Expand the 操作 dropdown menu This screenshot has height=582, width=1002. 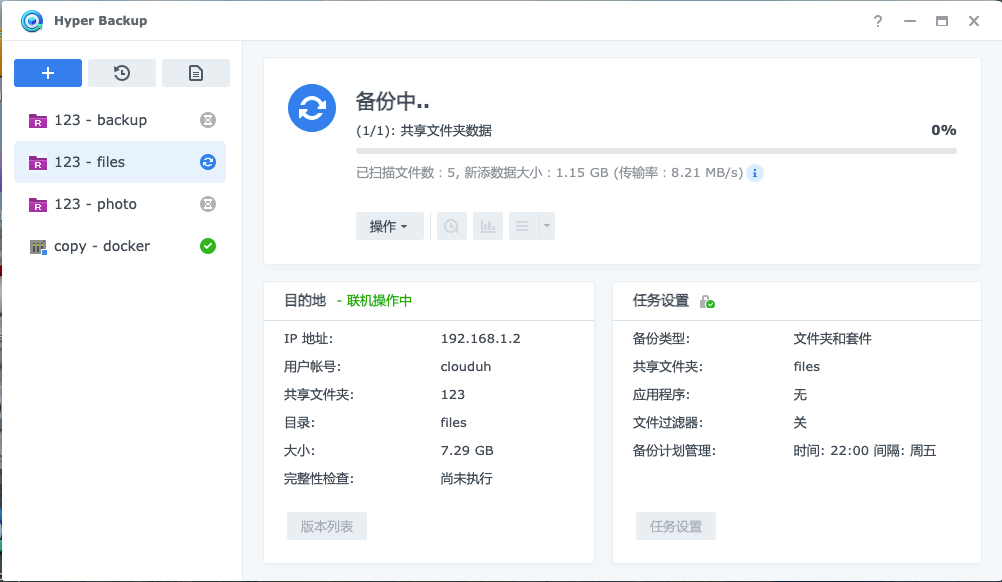tap(389, 226)
